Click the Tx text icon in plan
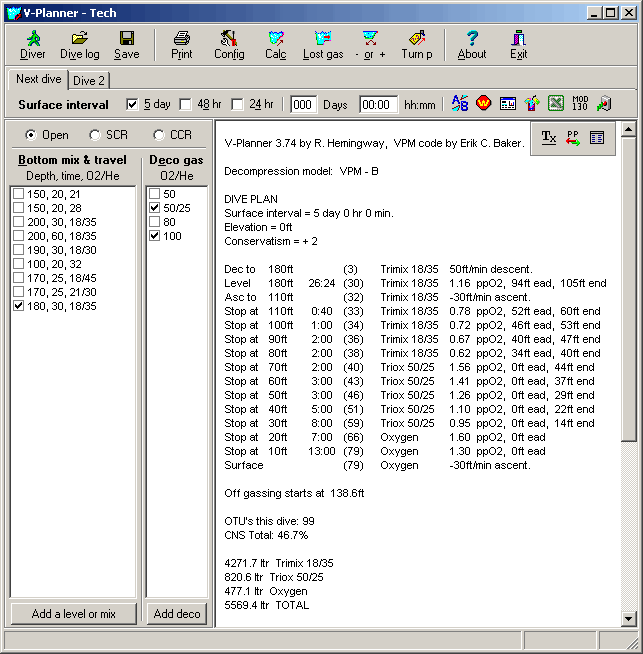Image resolution: width=643 pixels, height=654 pixels. [548, 138]
